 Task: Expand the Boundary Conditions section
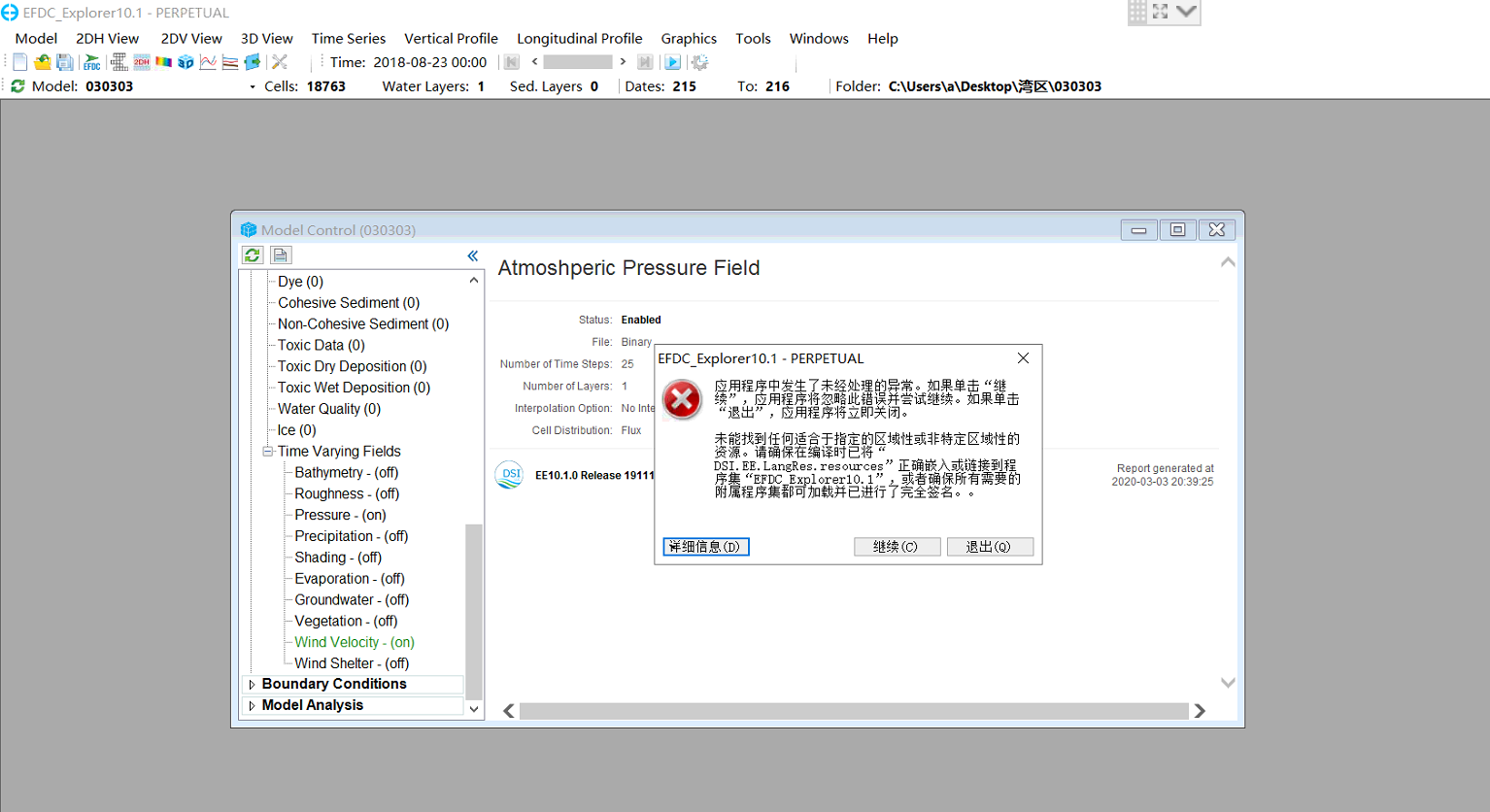[x=252, y=685]
